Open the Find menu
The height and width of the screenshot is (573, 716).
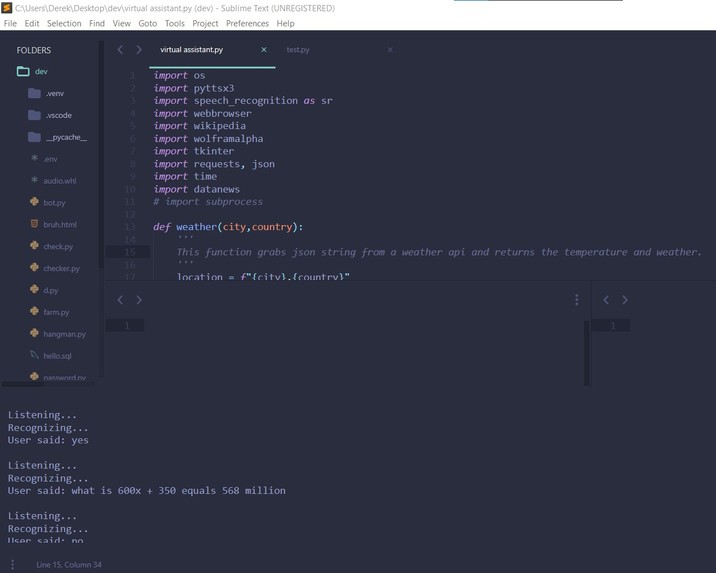pyautogui.click(x=97, y=23)
